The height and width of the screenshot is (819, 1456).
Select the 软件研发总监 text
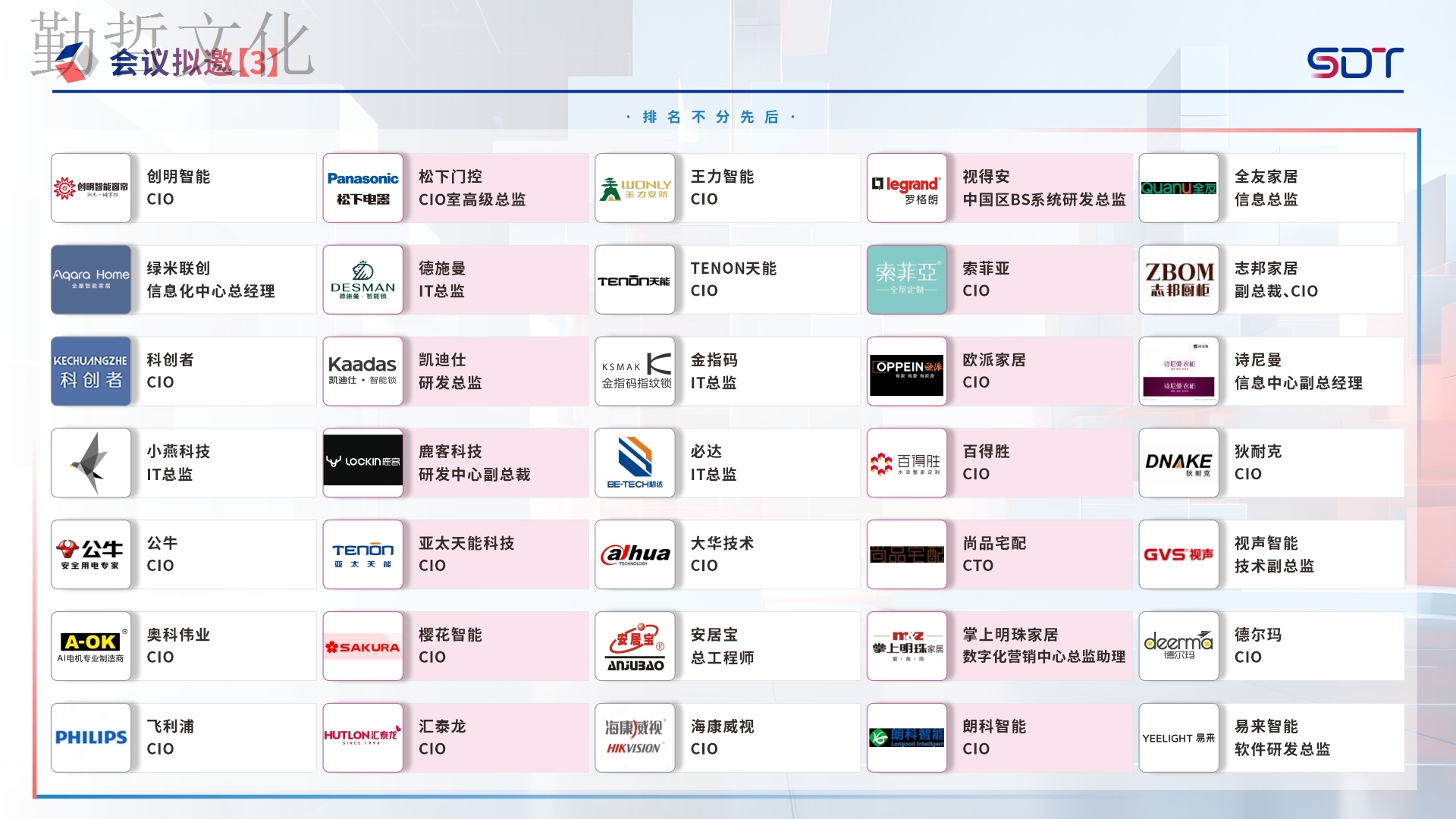click(x=1282, y=749)
